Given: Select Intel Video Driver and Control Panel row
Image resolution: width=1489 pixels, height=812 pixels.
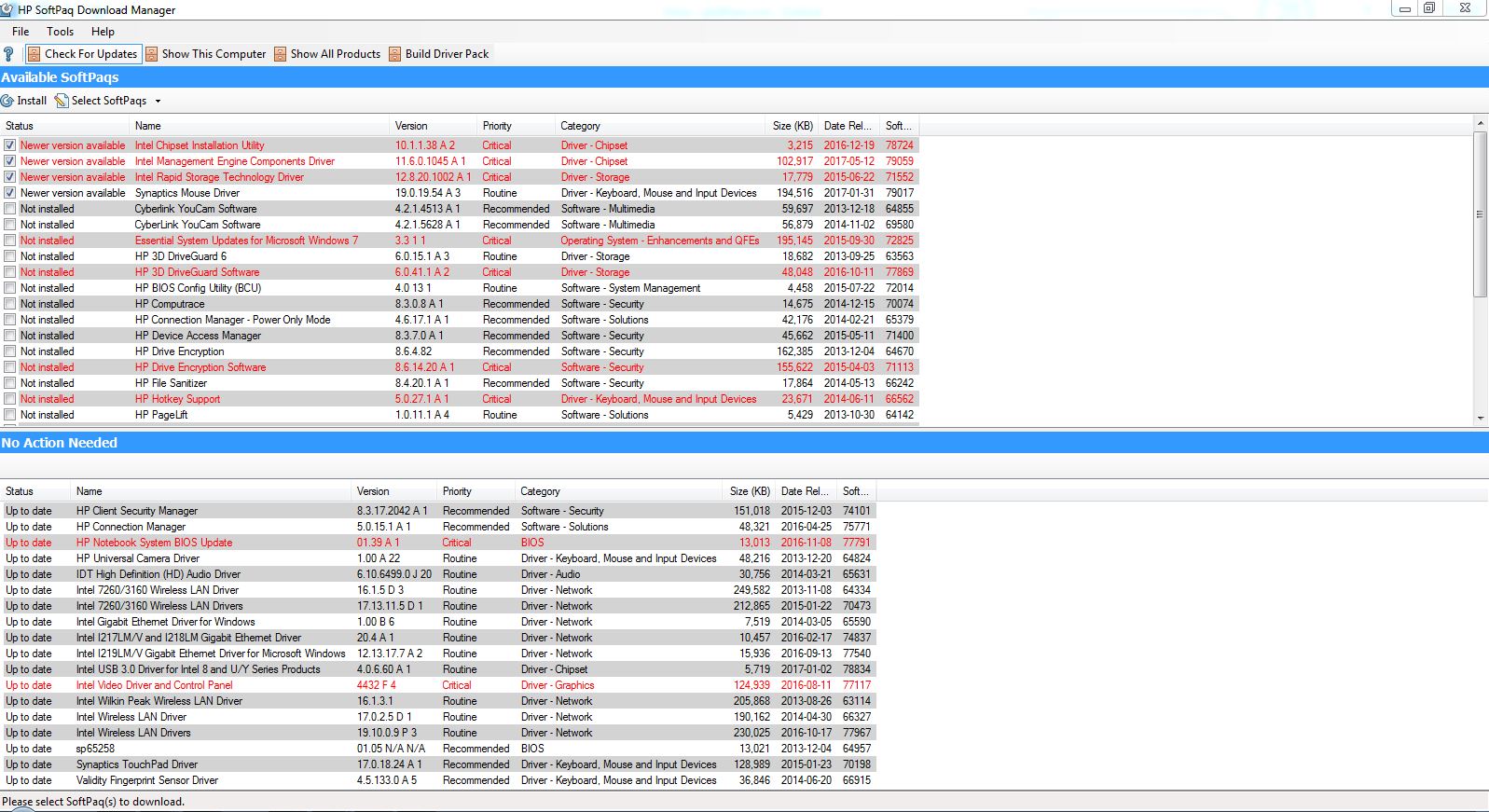Looking at the screenshot, I should tap(438, 685).
